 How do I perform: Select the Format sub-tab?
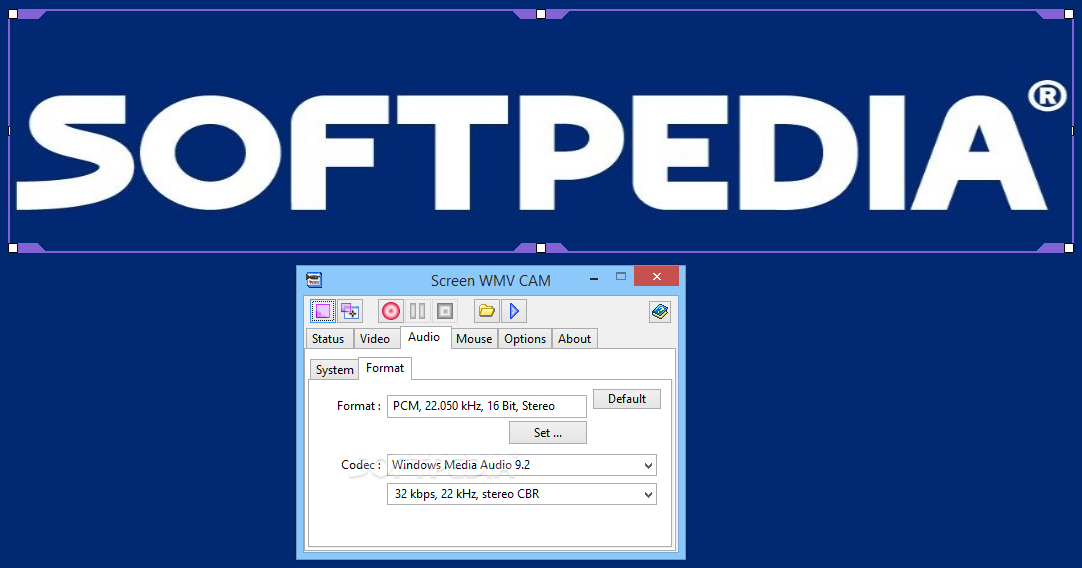385,368
